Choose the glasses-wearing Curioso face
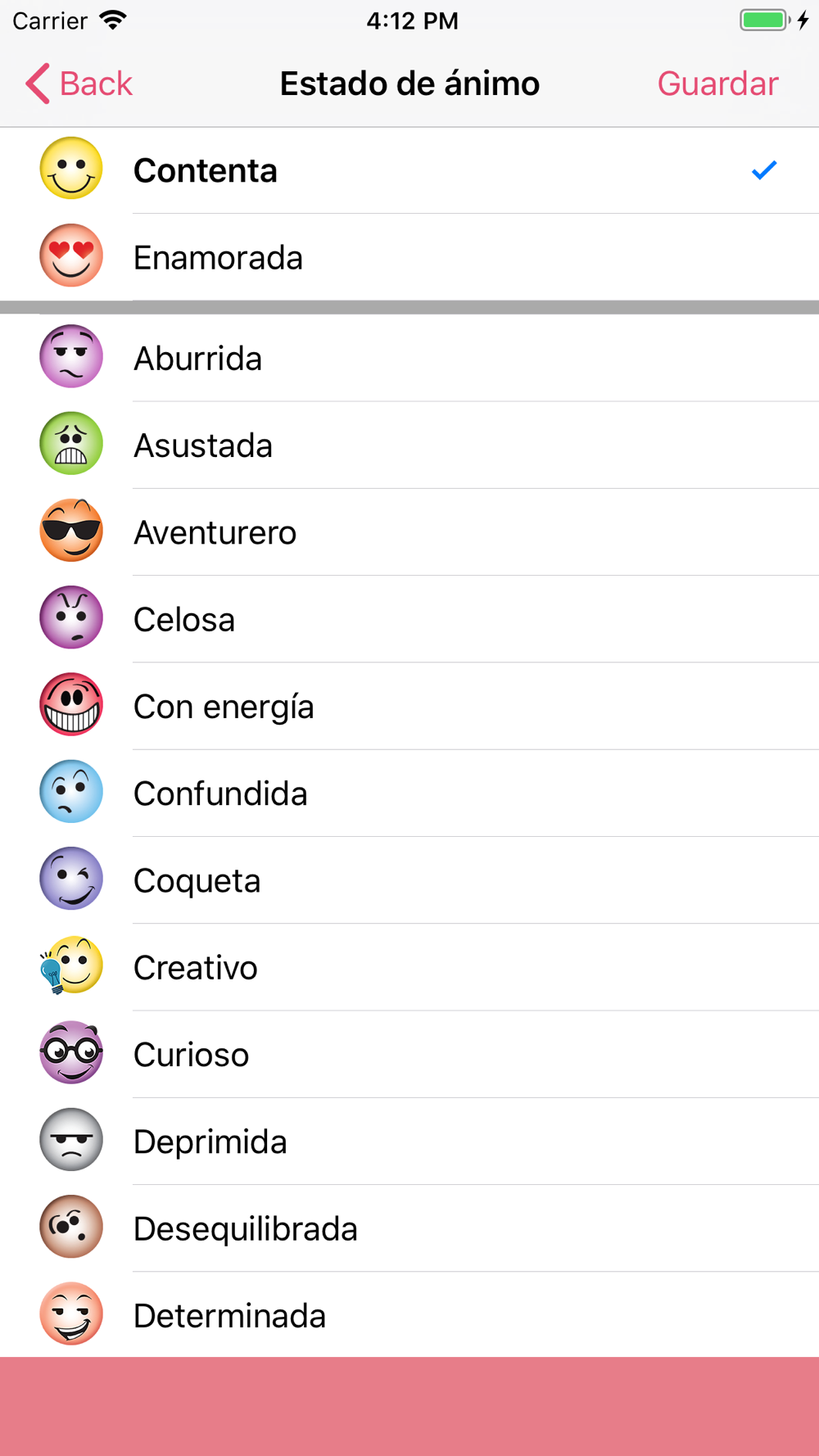 71,1053
